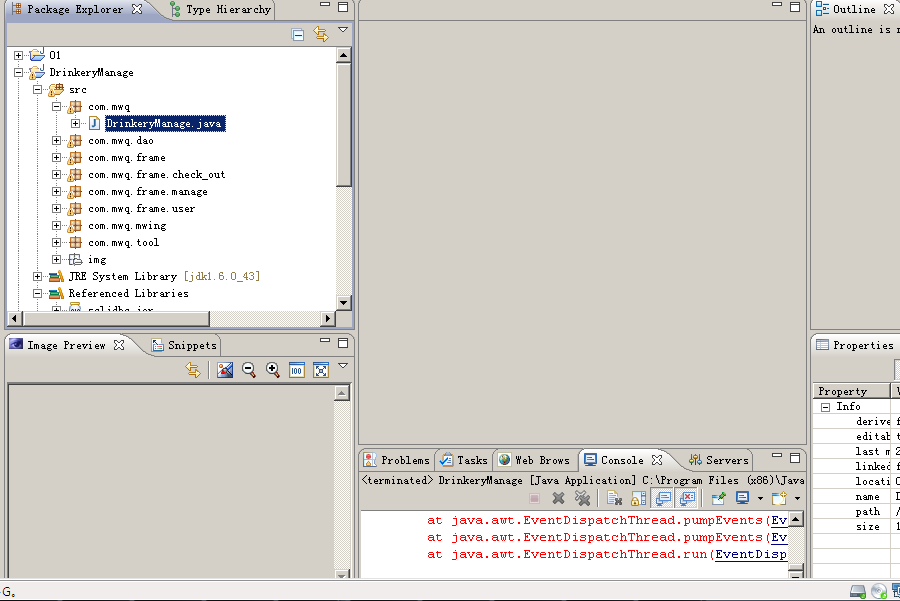Open the Image Preview view menu arrow
The width and height of the screenshot is (900, 601).
343,366
